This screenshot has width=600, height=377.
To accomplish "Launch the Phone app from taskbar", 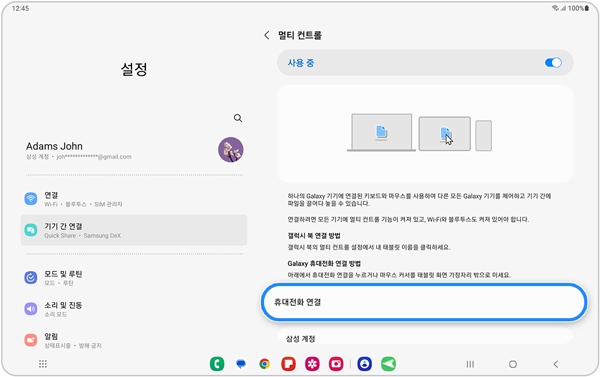I will coord(217,364).
